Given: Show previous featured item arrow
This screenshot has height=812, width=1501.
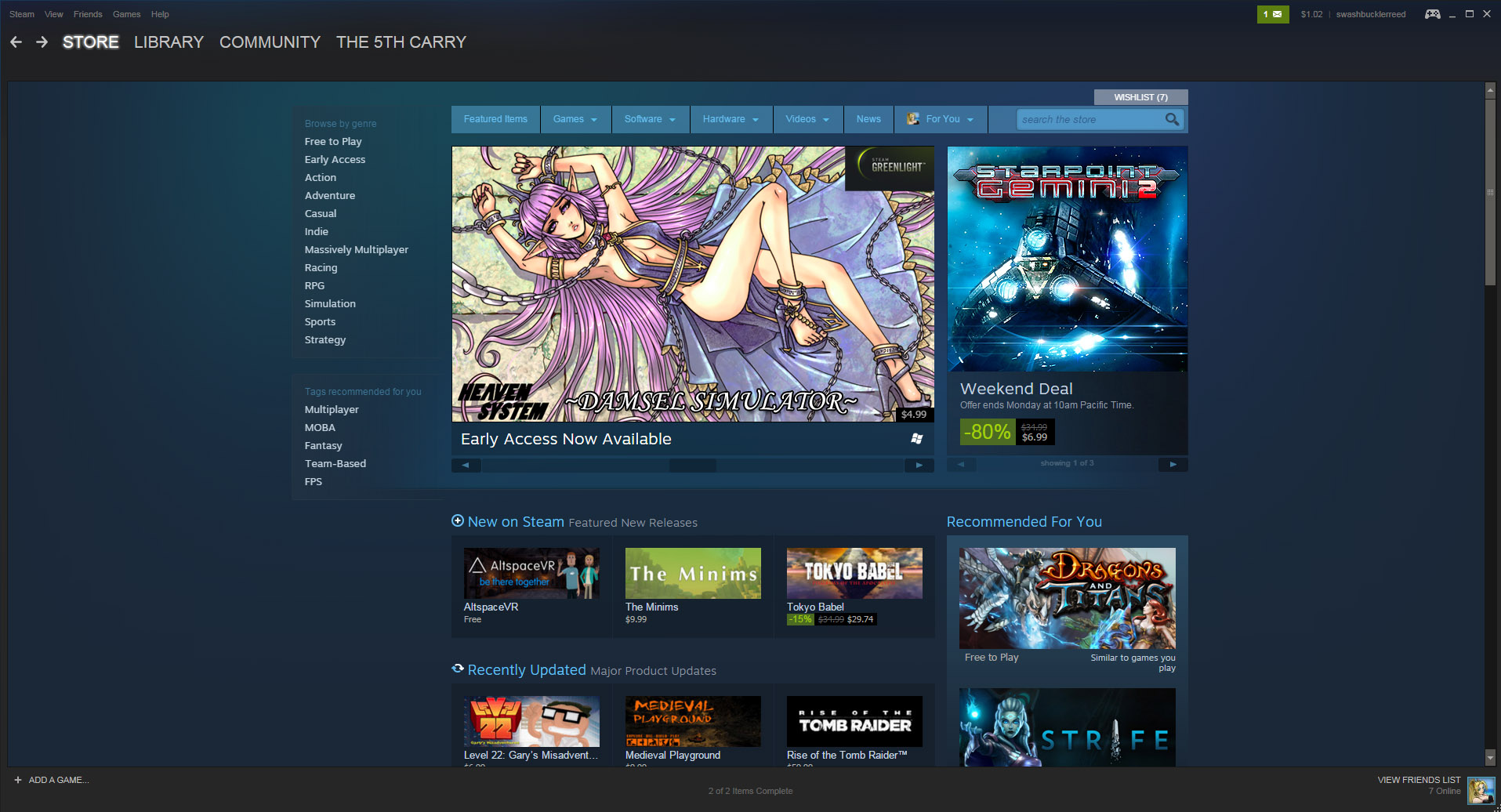Looking at the screenshot, I should pyautogui.click(x=466, y=465).
